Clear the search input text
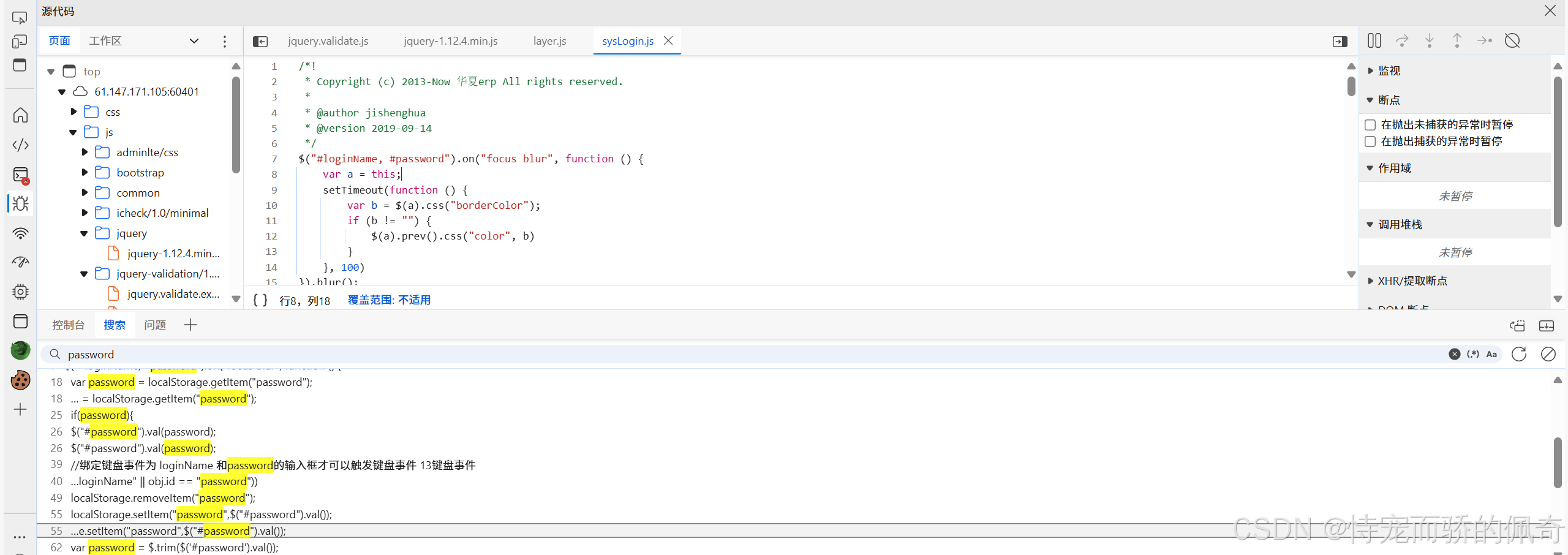The image size is (1568, 555). 1455,354
